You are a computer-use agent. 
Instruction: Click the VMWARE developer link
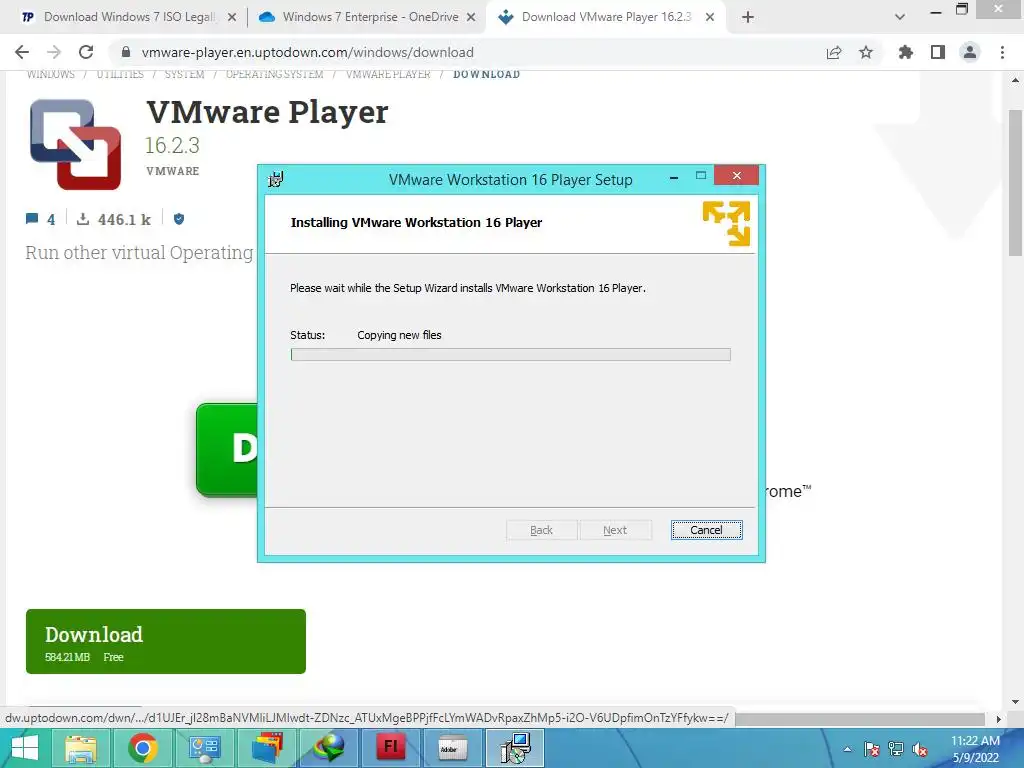click(x=172, y=171)
